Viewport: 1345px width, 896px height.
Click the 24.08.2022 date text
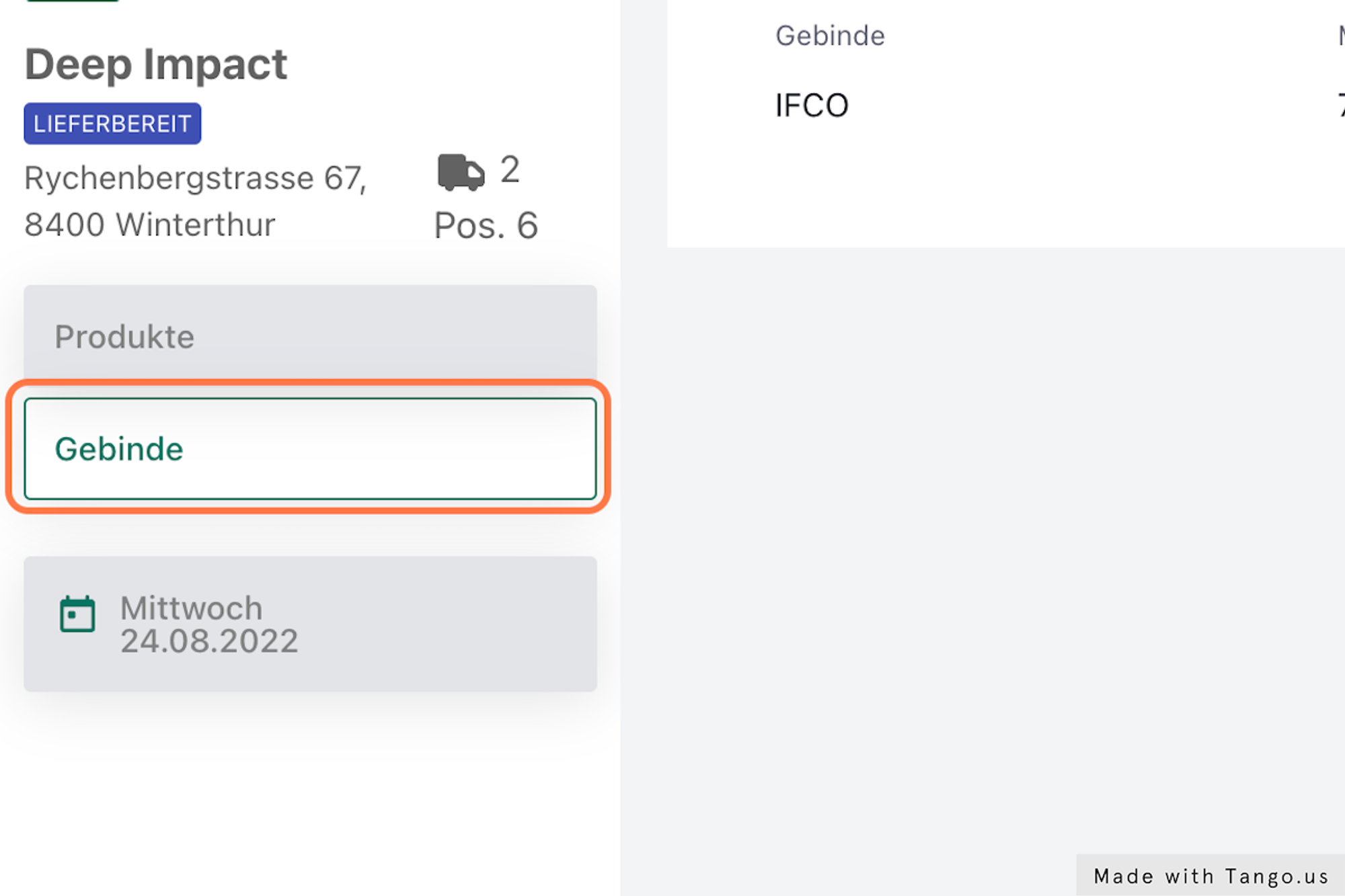click(209, 641)
